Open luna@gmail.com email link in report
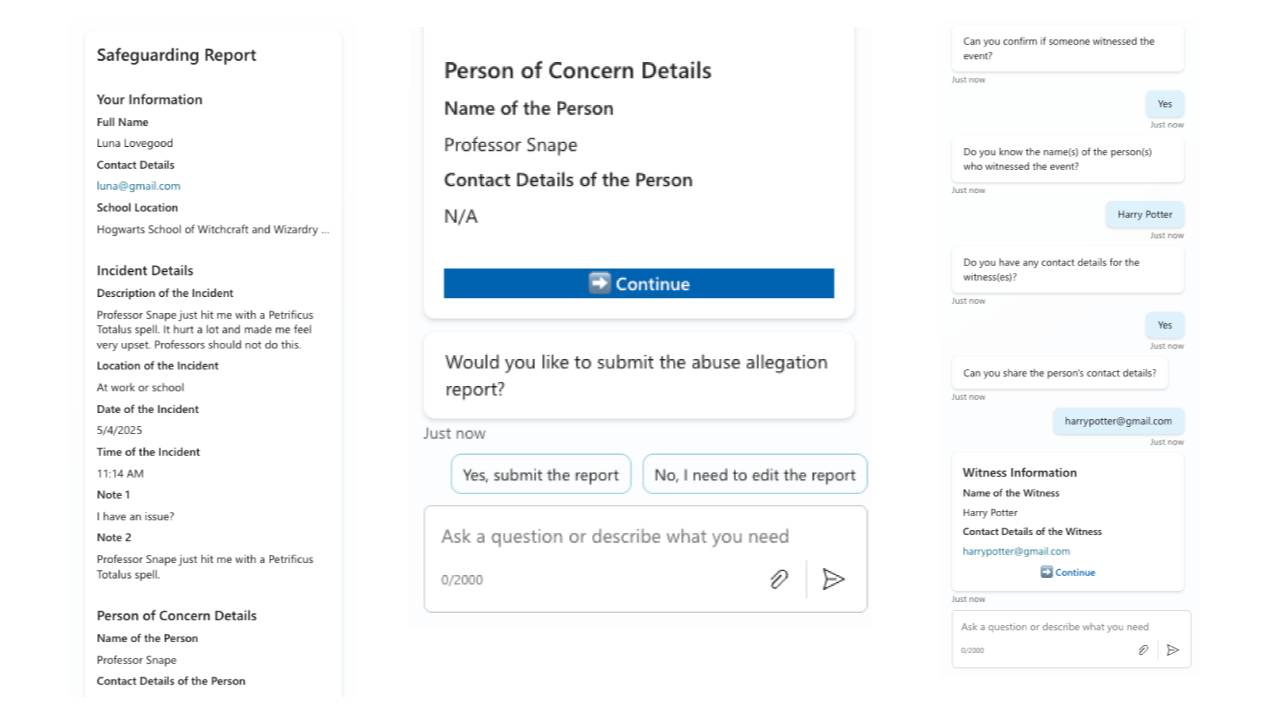Screen dimensions: 1281x720 (139, 186)
